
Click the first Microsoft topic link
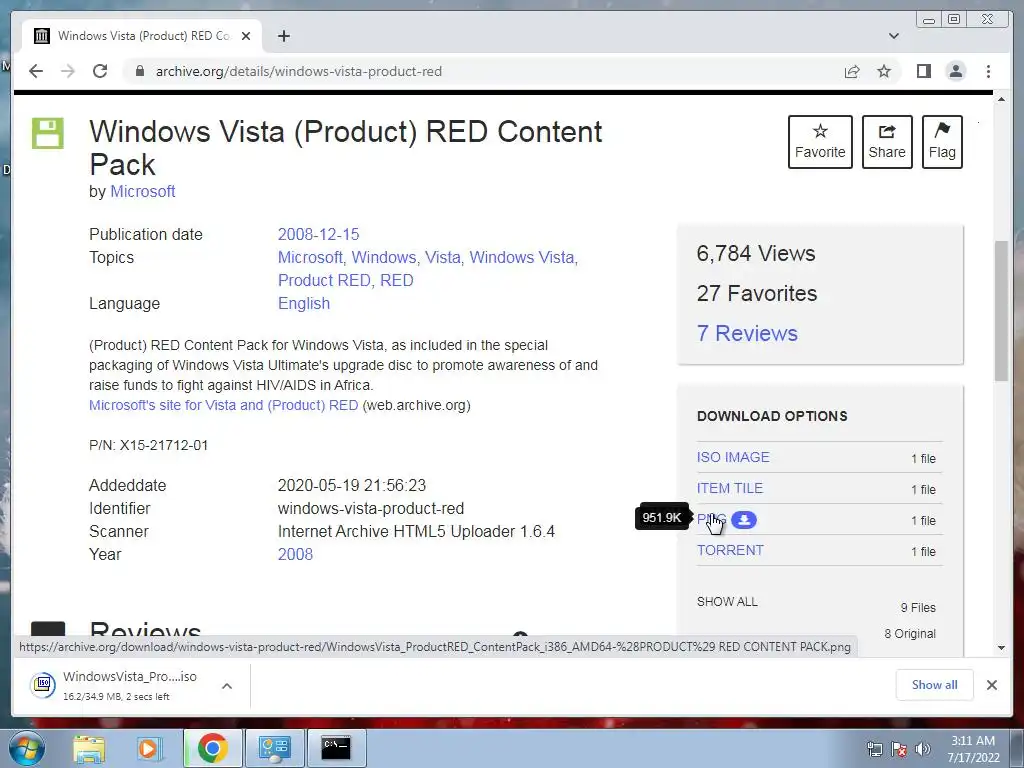click(x=312, y=257)
